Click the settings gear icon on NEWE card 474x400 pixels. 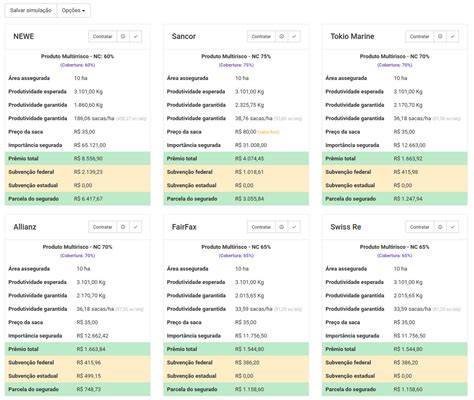123,36
